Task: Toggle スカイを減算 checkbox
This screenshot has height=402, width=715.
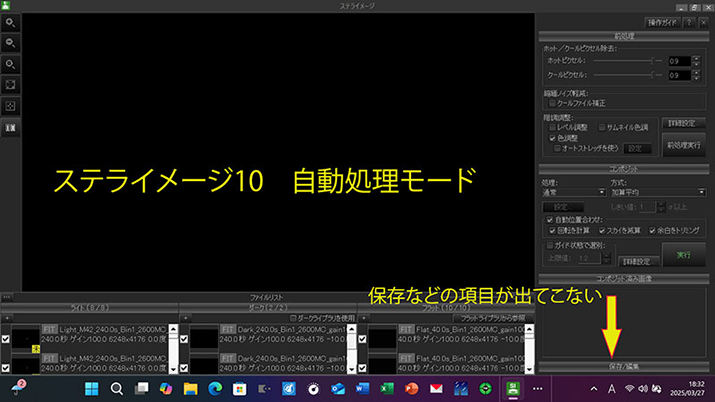Action: (x=602, y=231)
